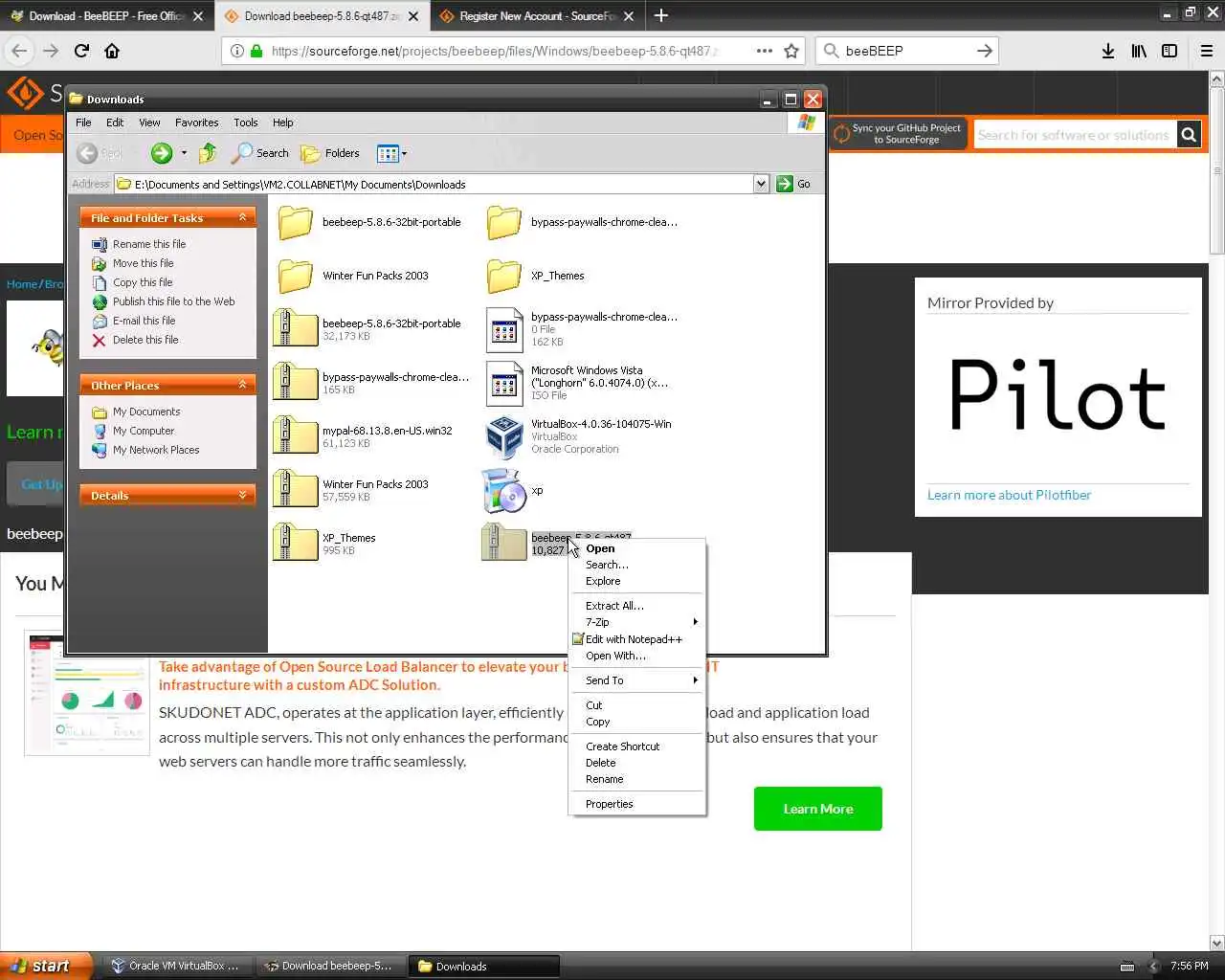The image size is (1225, 980).
Task: Switch to Oracle VM VirtualBox taskbar item
Action: [x=175, y=966]
